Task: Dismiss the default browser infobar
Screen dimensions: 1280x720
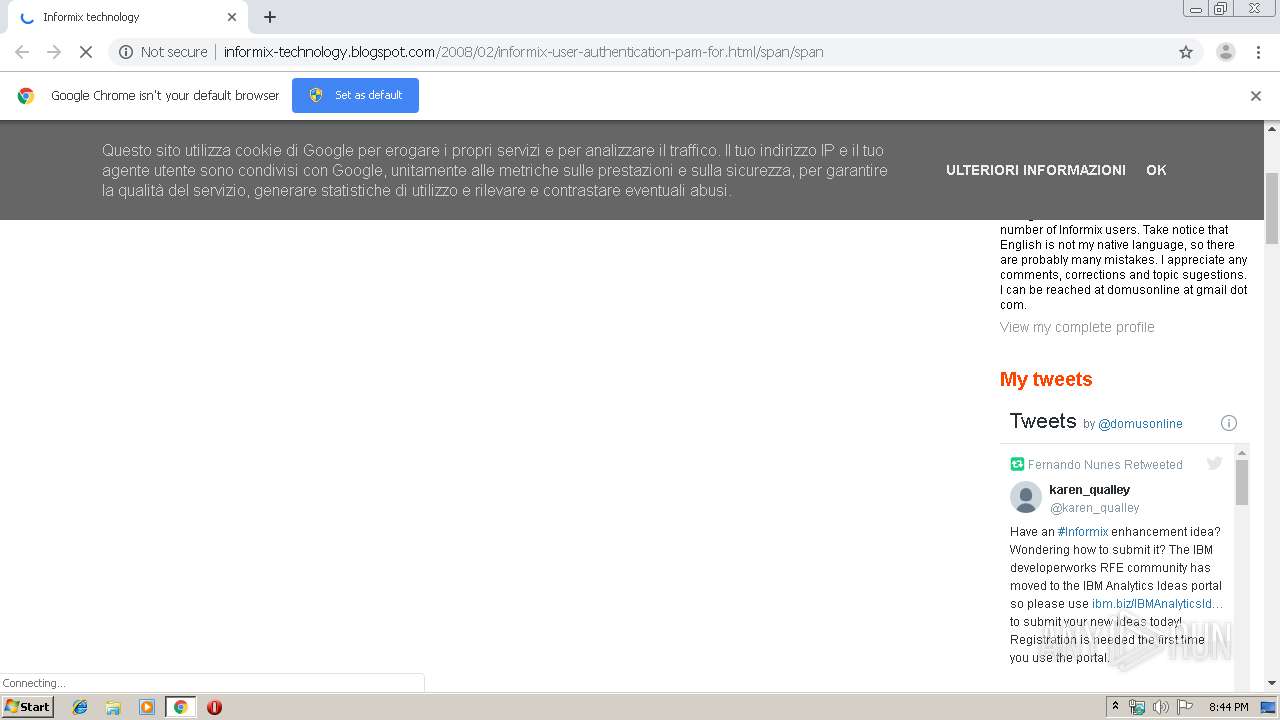Action: [x=1256, y=96]
